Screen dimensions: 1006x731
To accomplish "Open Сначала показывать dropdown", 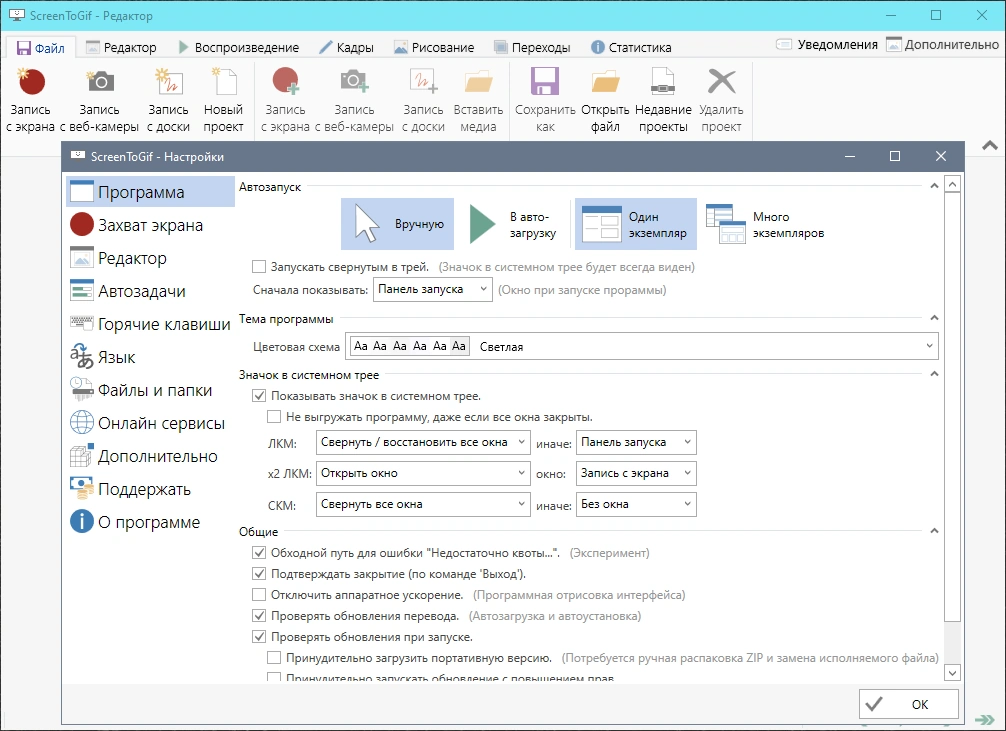I will (x=432, y=289).
